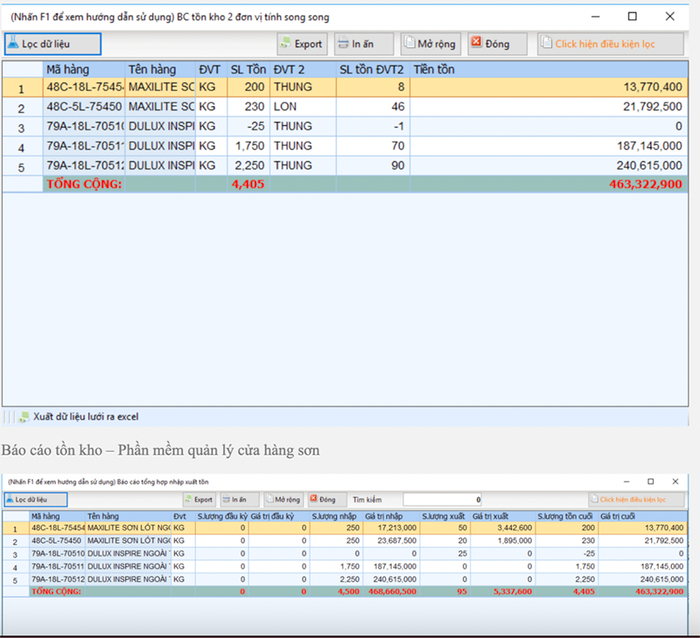
Task: Click the Tiền tồn column header
Action: pyautogui.click(x=549, y=70)
